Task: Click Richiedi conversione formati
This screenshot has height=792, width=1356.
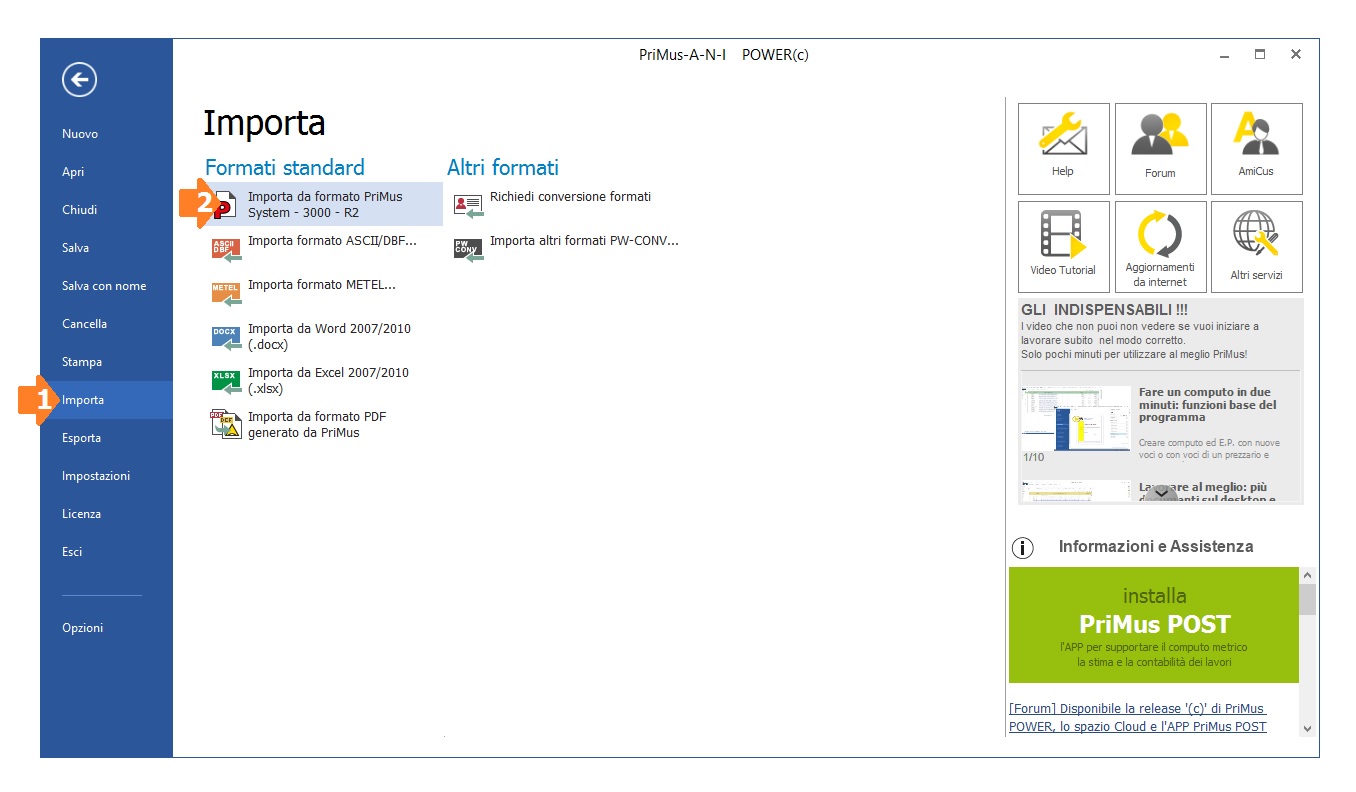Action: tap(570, 197)
